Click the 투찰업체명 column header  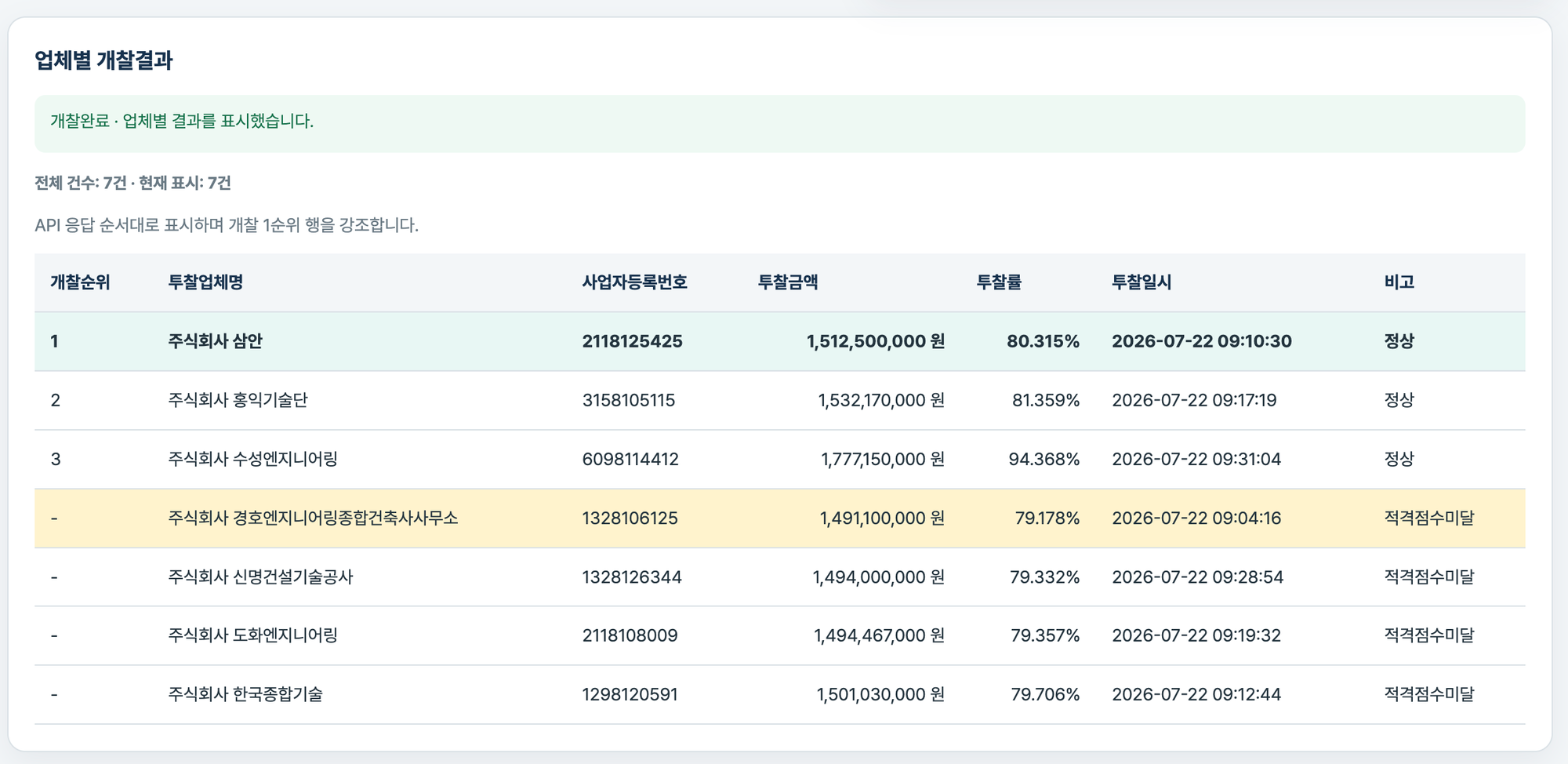[x=205, y=282]
